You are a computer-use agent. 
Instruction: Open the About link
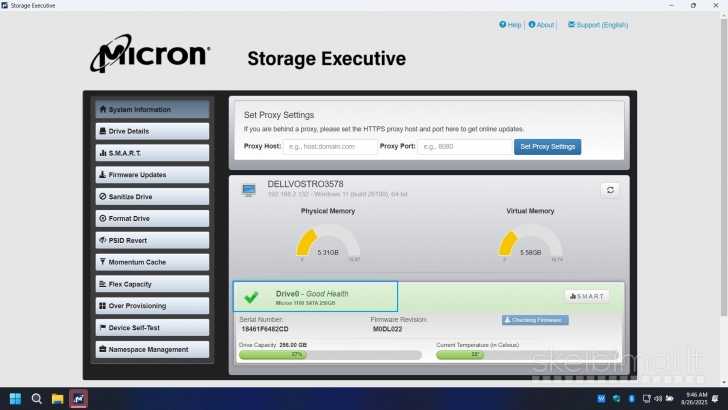pos(541,25)
